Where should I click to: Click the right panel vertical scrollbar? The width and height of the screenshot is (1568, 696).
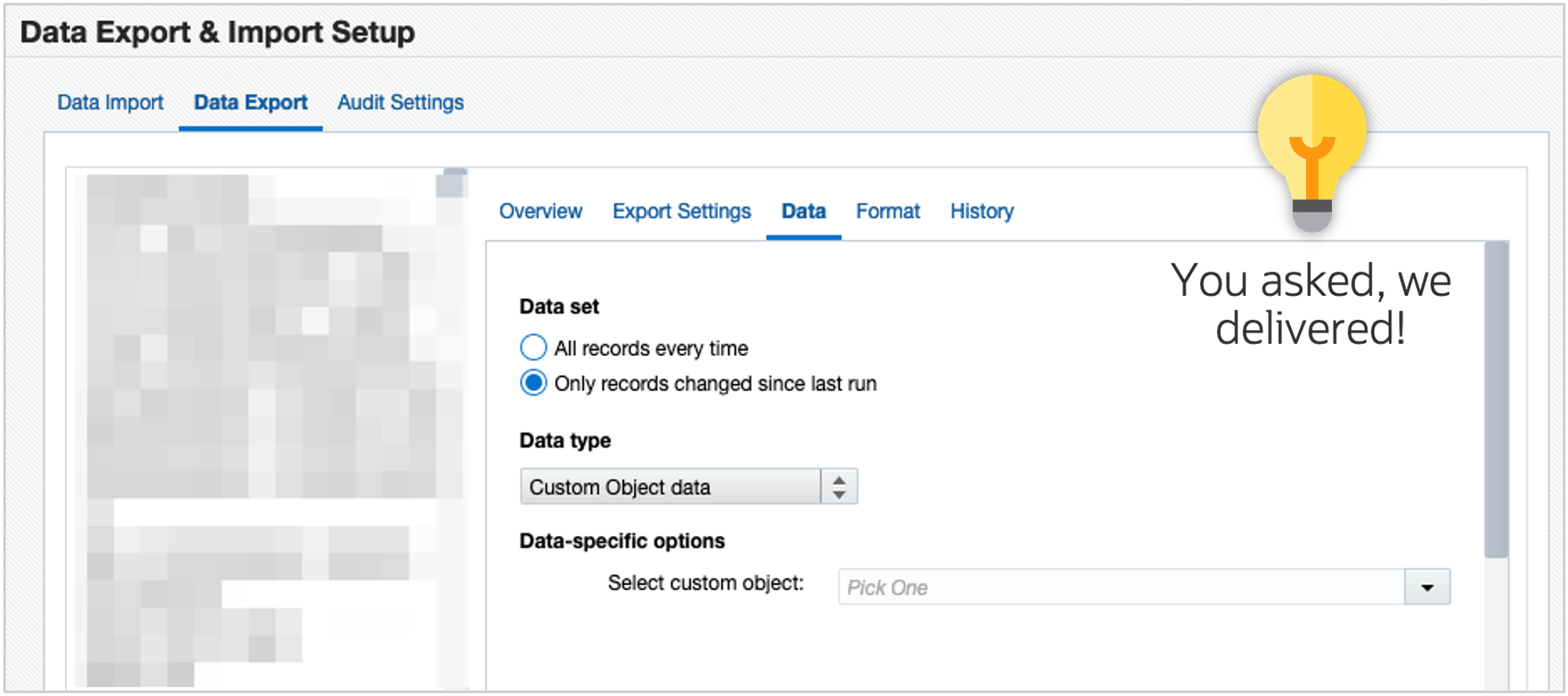click(1496, 399)
